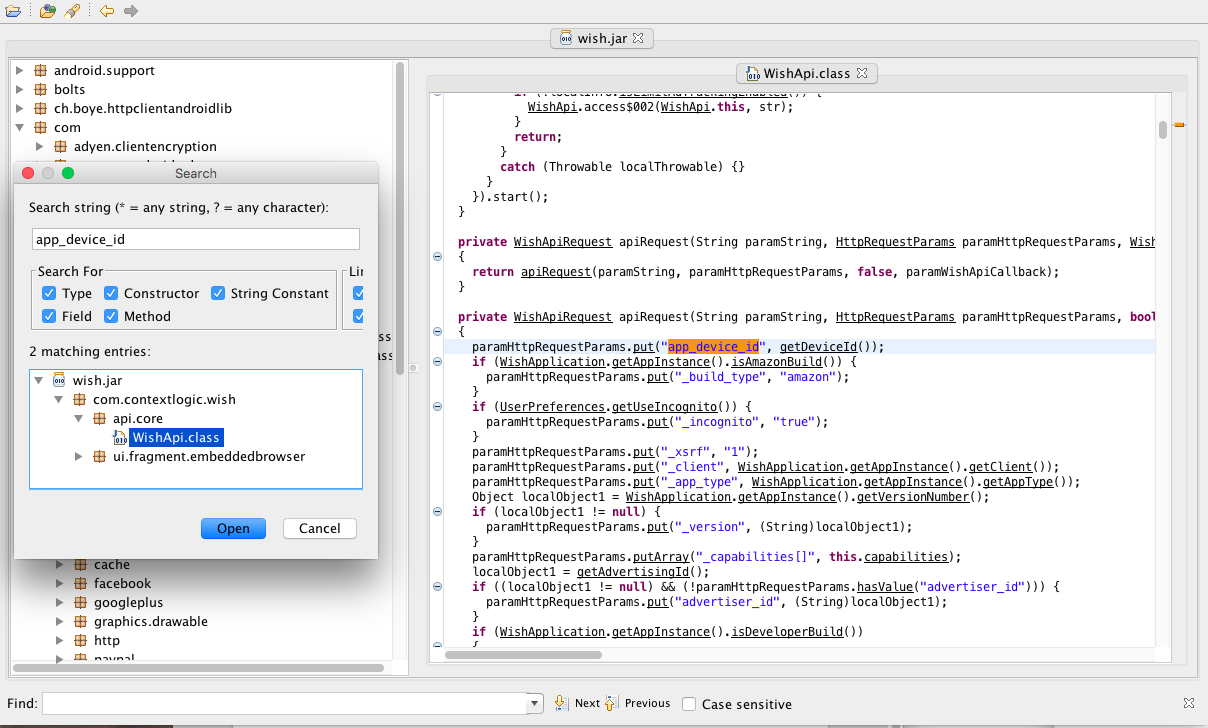Screen dimensions: 1208x728
Task: Click the Open button in Search dialog
Action: click(x=233, y=529)
